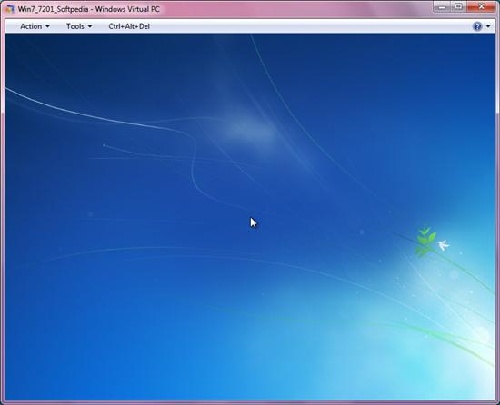The height and width of the screenshot is (405, 500).
Task: Close the Win7_7201_Softpedia virtual machine window
Action: tap(481, 7)
